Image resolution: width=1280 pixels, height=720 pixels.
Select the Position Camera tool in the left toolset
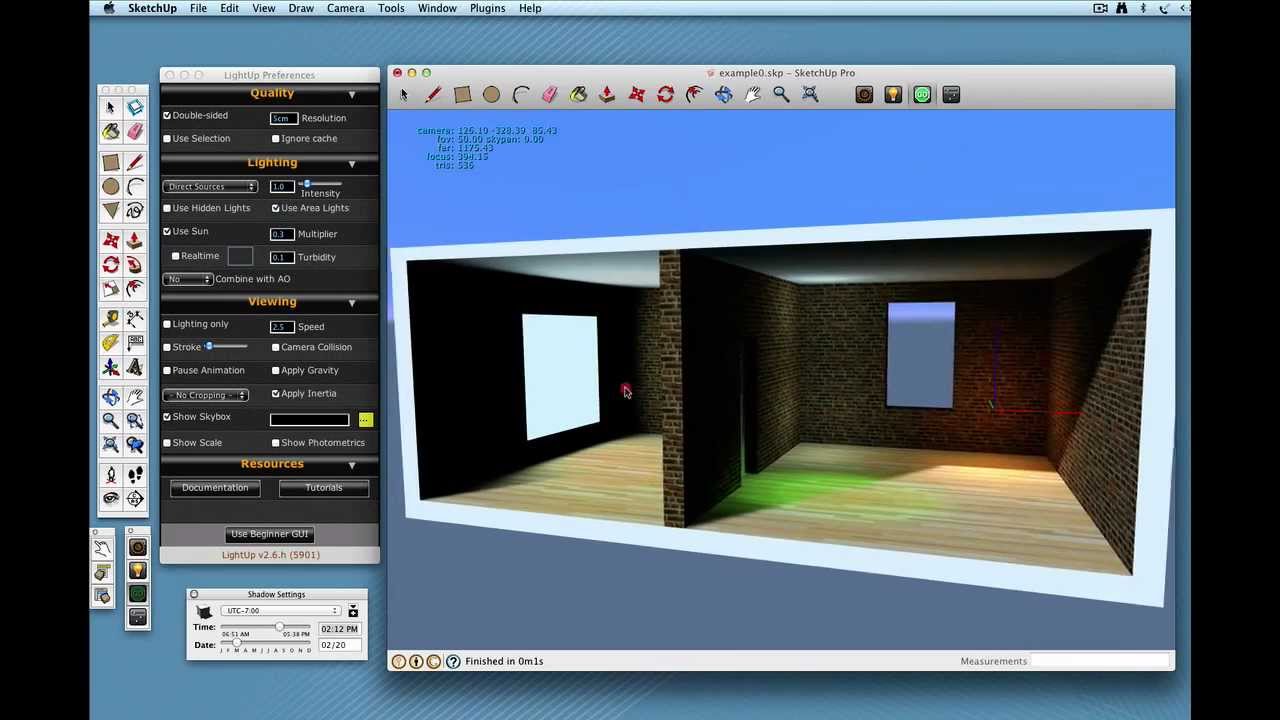click(111, 474)
